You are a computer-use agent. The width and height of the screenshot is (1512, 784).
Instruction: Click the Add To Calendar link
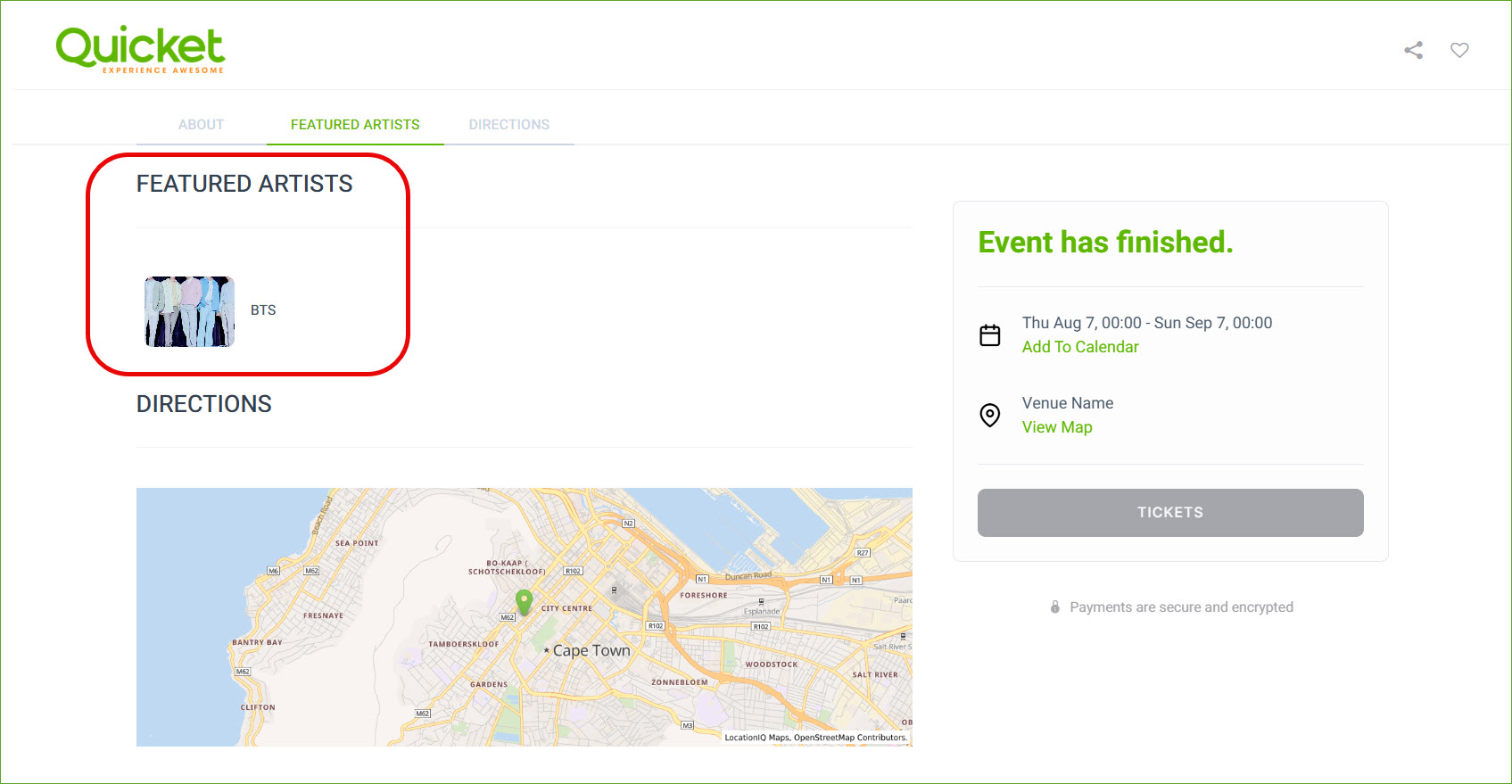tap(1080, 347)
